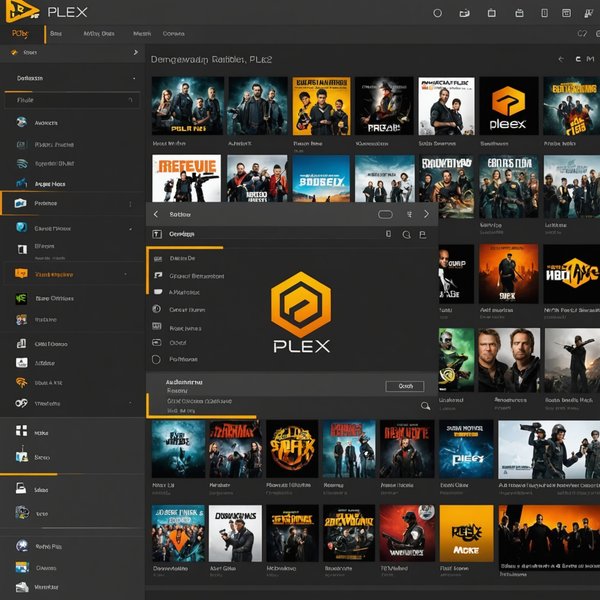Select the last navigation tab in the top row
The image size is (600, 600).
(173, 34)
